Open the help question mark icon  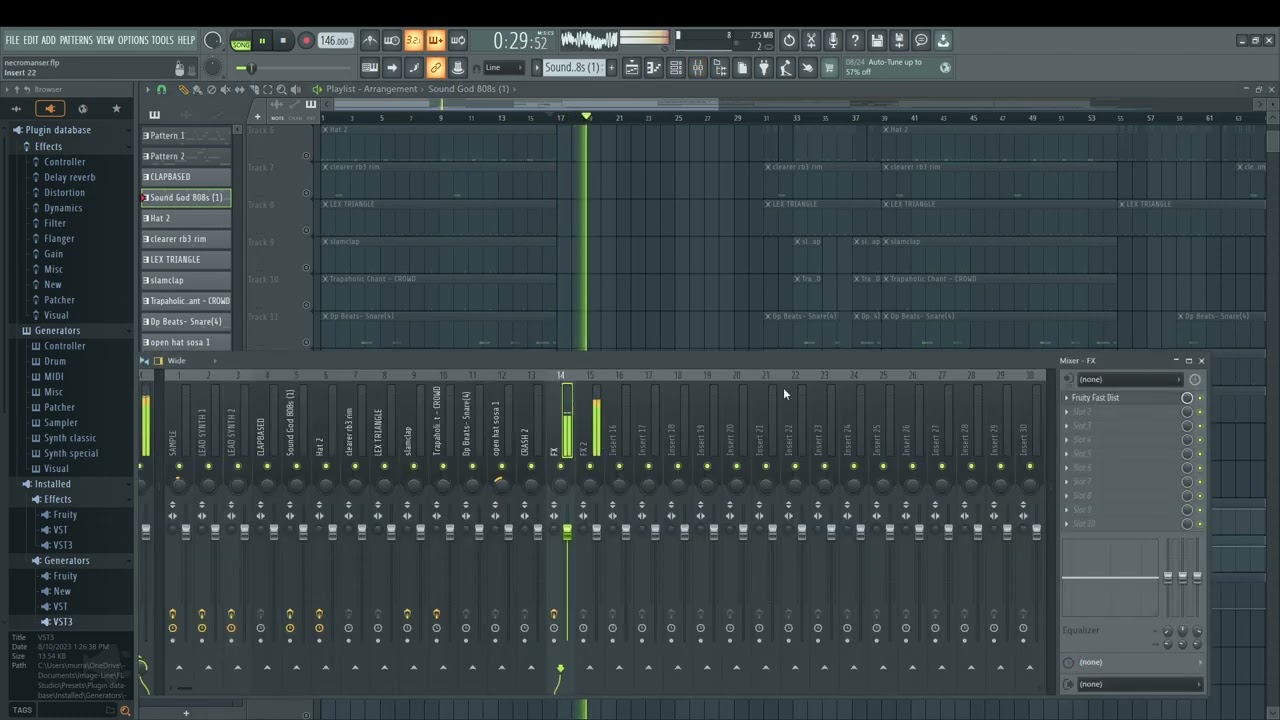click(x=855, y=41)
